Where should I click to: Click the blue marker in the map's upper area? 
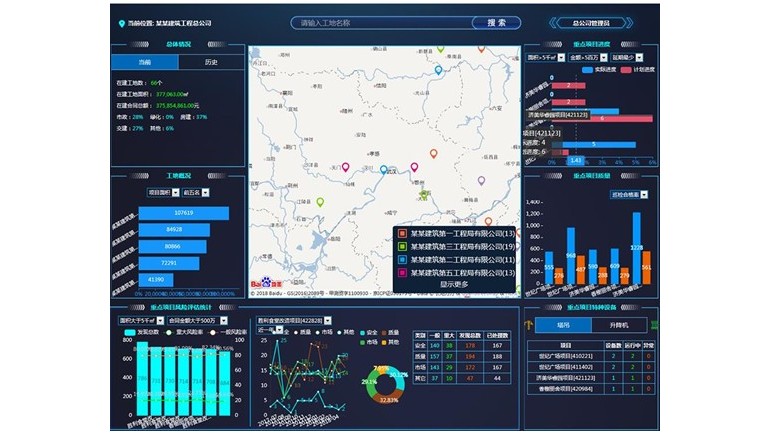(x=439, y=70)
